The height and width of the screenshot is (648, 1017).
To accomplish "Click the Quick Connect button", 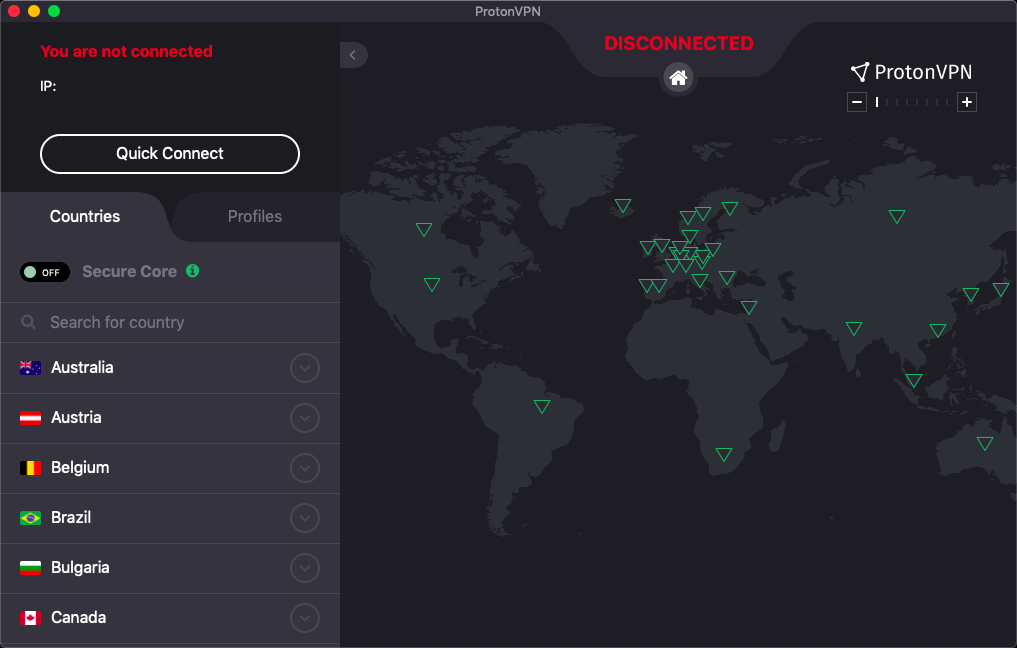I will (170, 154).
